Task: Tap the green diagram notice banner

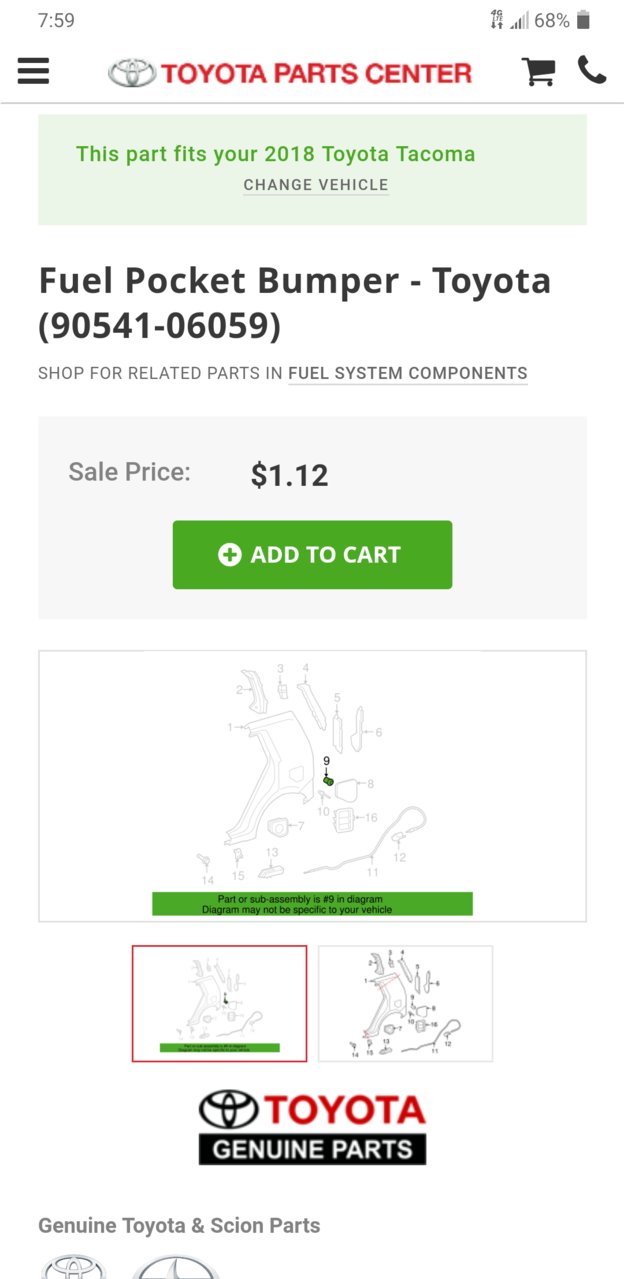Action: (312, 904)
